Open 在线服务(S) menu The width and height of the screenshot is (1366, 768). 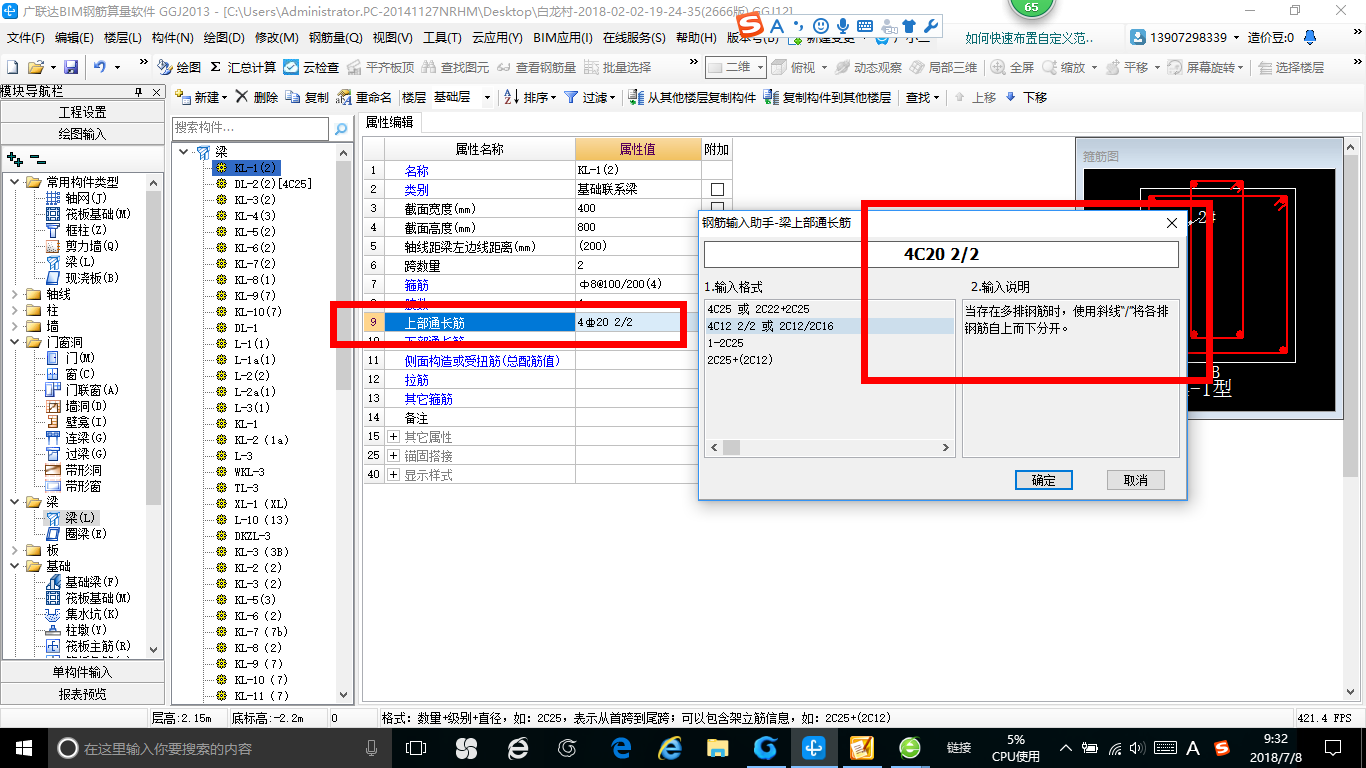[634, 38]
